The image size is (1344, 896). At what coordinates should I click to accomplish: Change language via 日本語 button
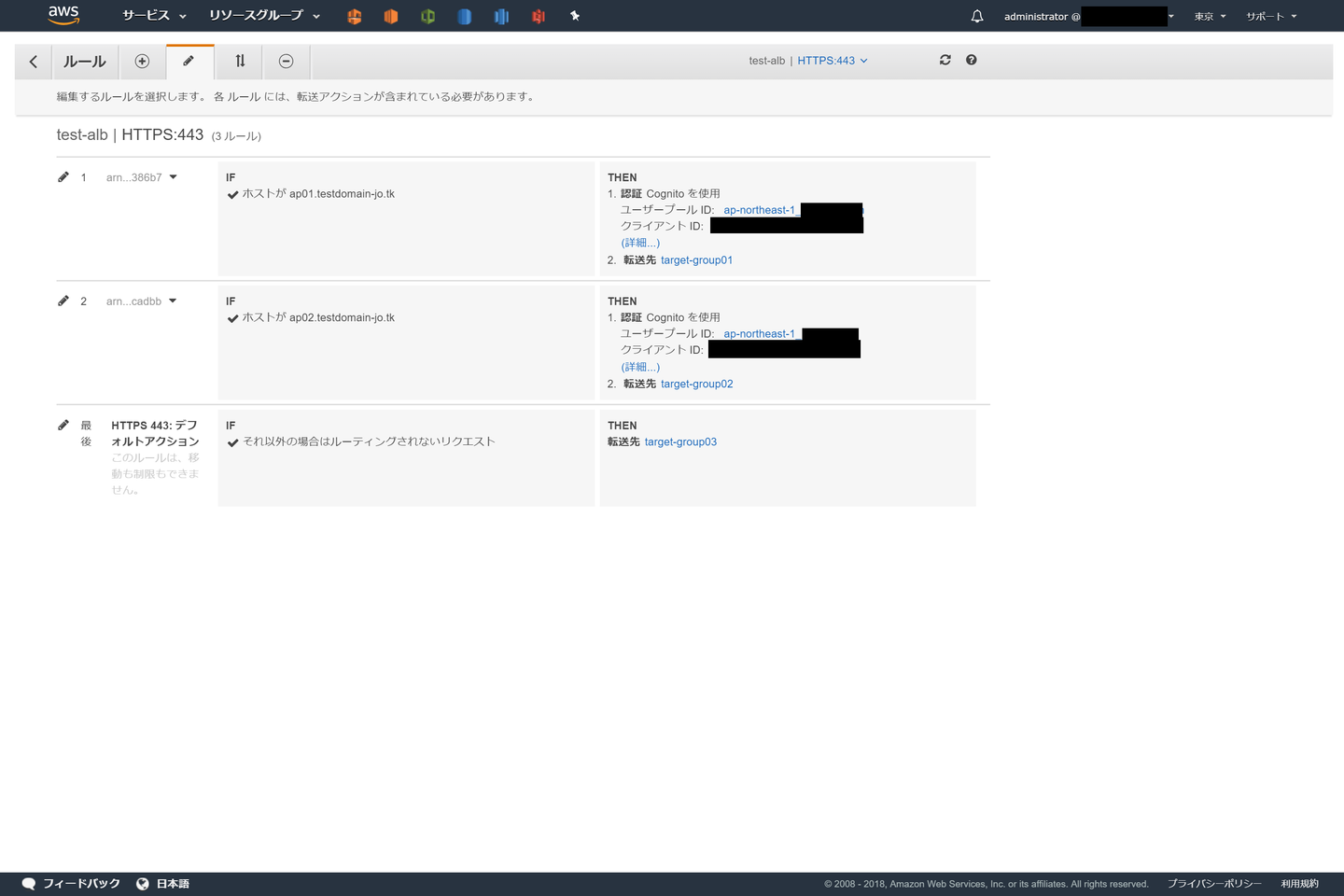coord(162,884)
